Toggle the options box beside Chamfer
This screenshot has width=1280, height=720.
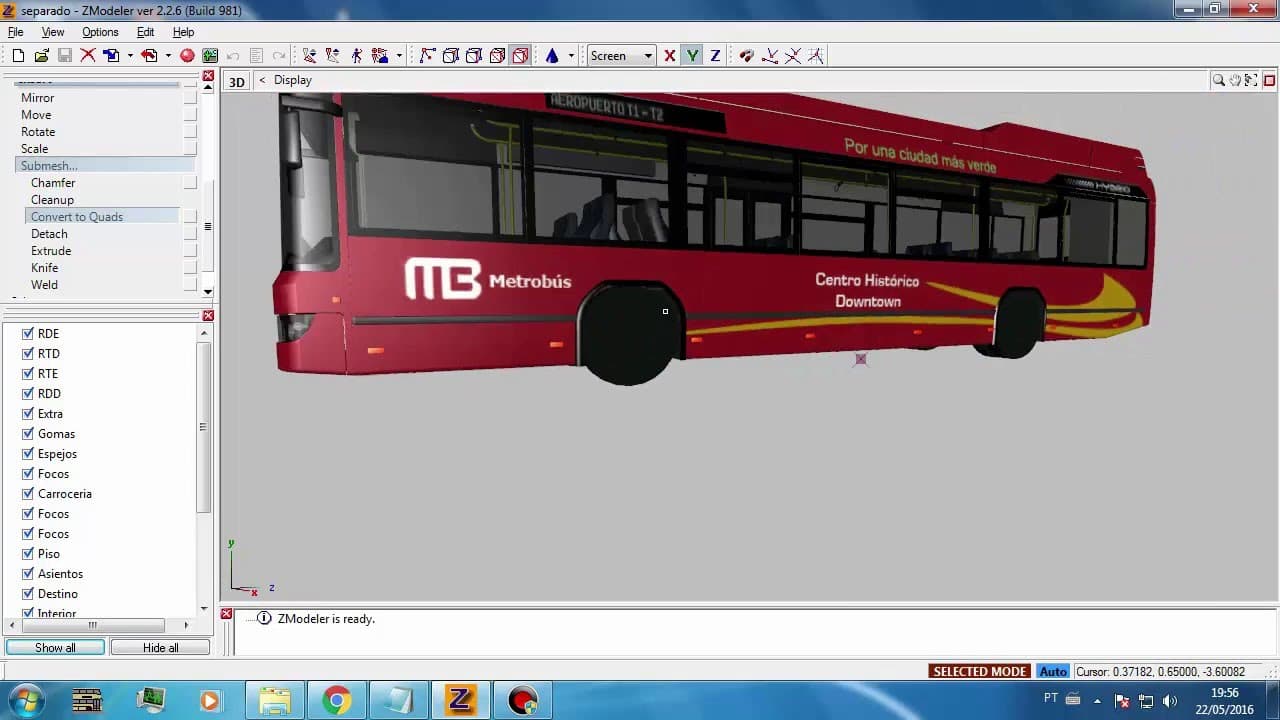[x=190, y=183]
